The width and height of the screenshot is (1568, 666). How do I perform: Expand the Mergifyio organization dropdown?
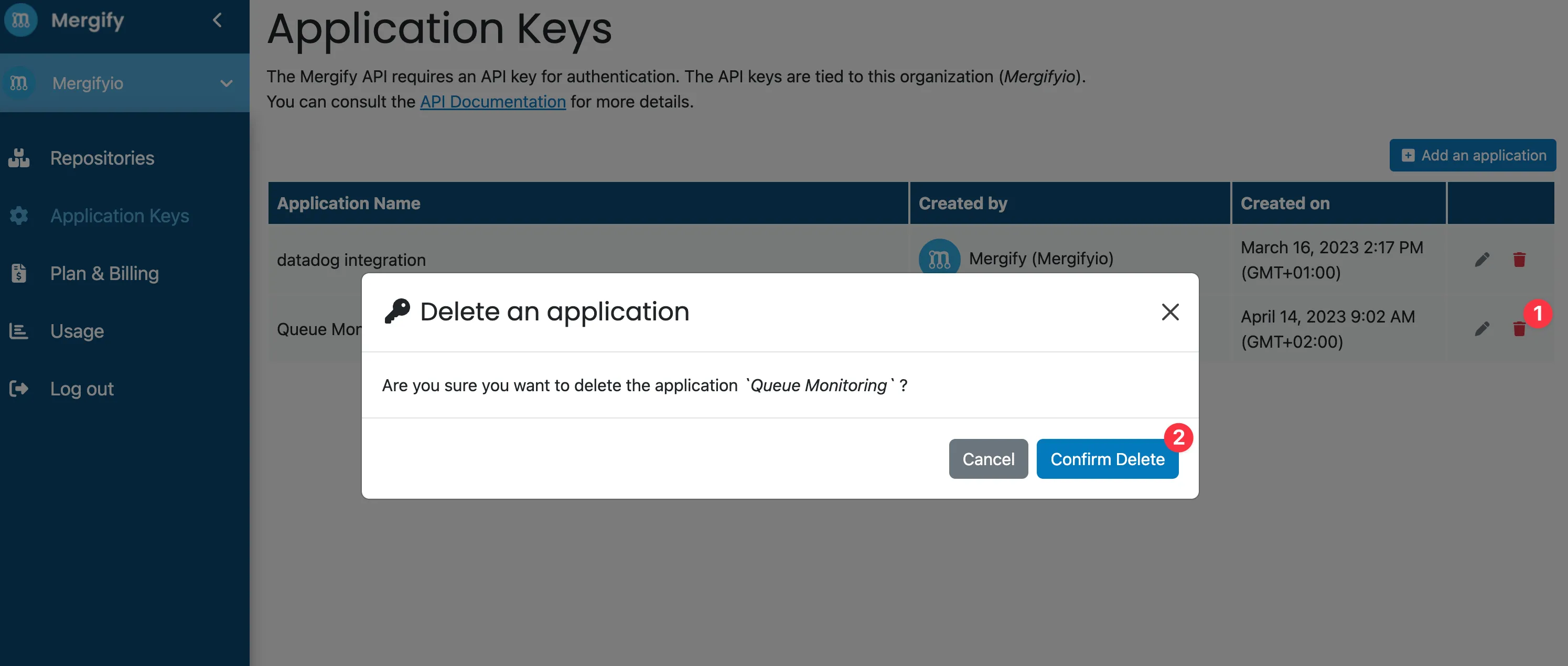(x=227, y=83)
